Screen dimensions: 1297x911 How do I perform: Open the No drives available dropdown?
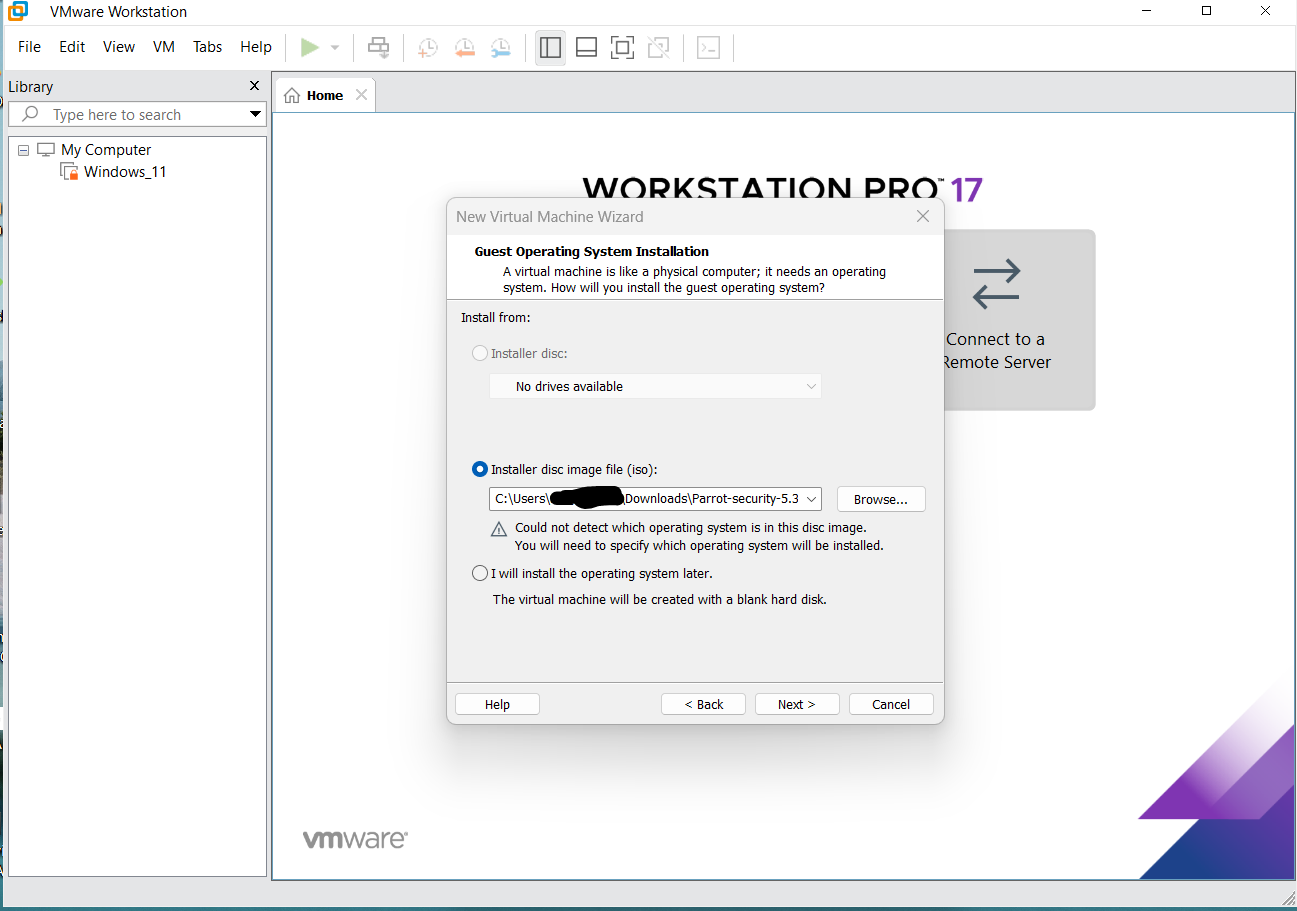pos(655,386)
